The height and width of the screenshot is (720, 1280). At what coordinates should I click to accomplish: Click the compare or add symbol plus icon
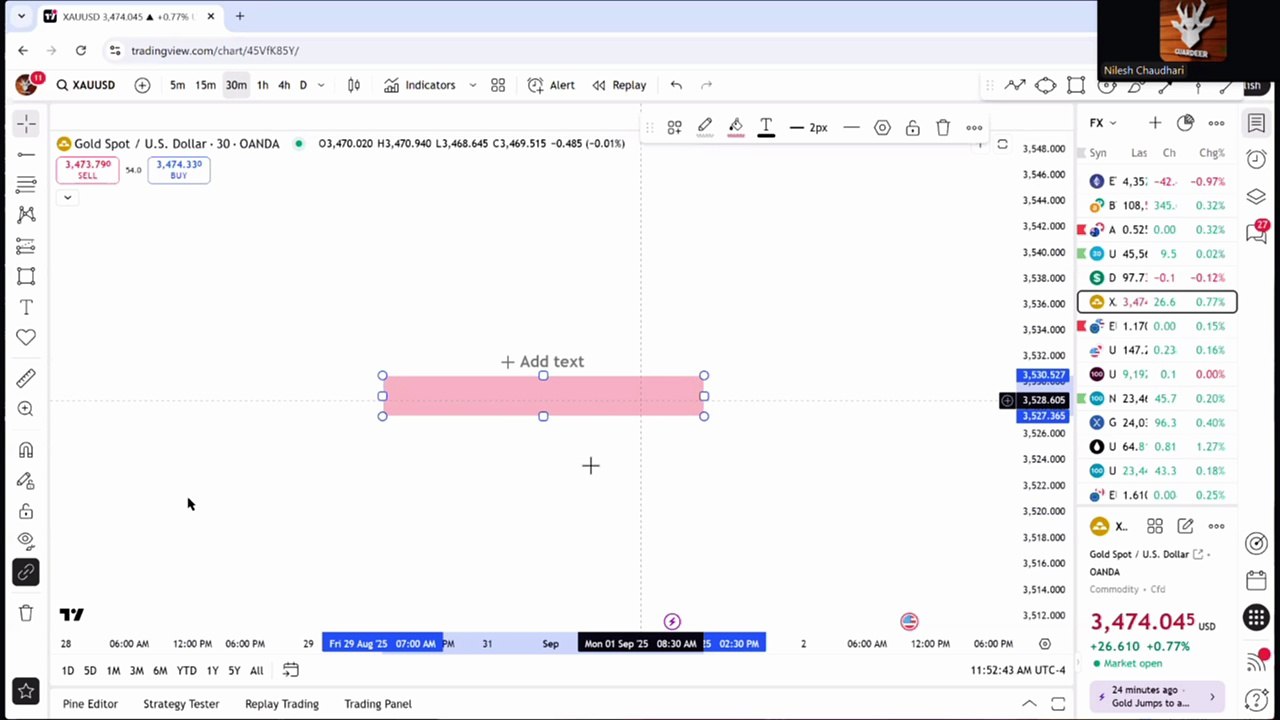pos(142,85)
